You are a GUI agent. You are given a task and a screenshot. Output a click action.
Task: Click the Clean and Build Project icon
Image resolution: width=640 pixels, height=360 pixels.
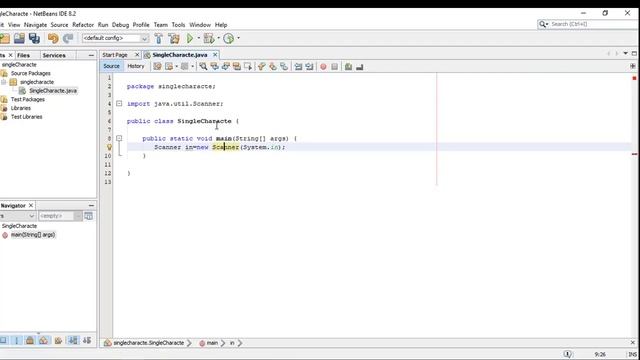tap(174, 38)
